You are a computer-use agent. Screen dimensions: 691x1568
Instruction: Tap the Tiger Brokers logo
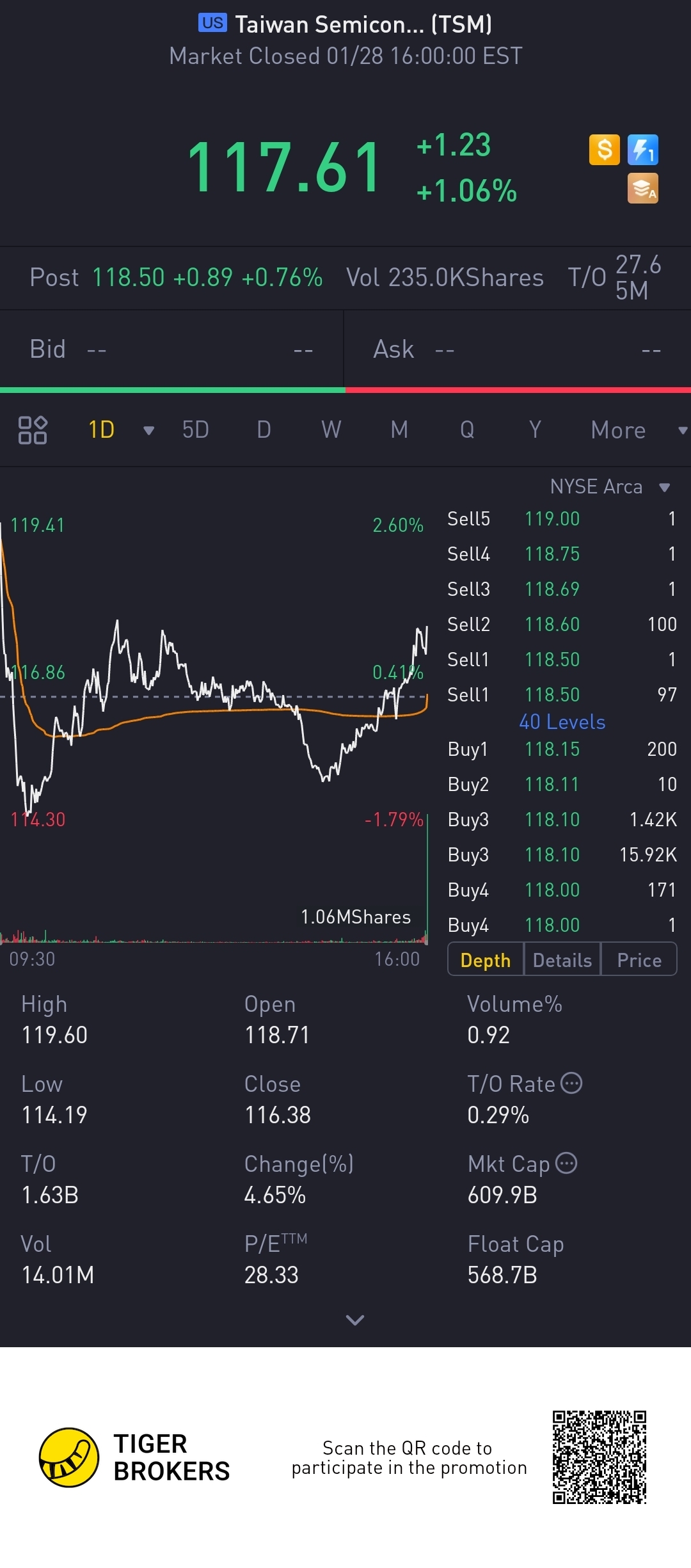pos(134,1457)
